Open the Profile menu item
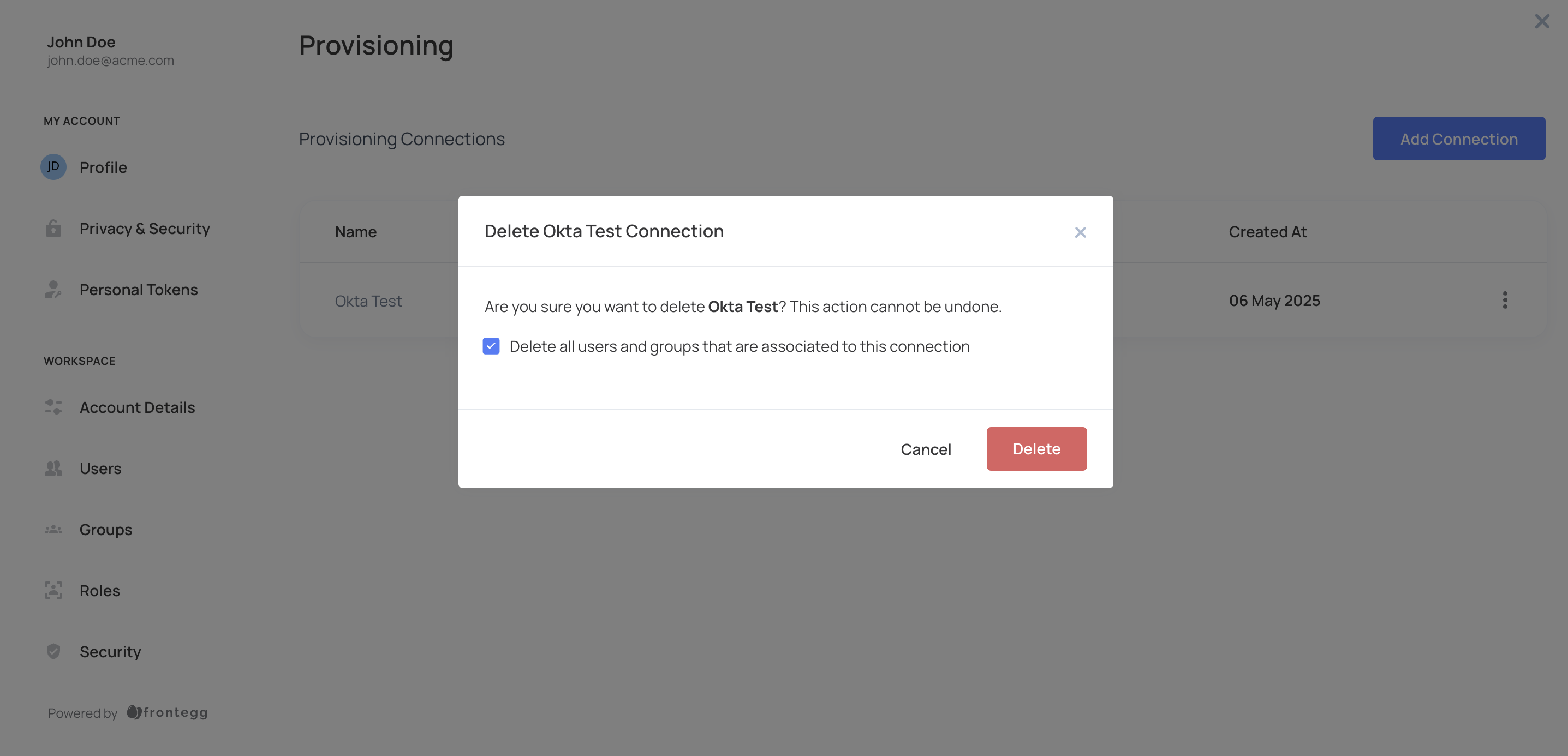This screenshot has width=1568, height=756. 103,167
